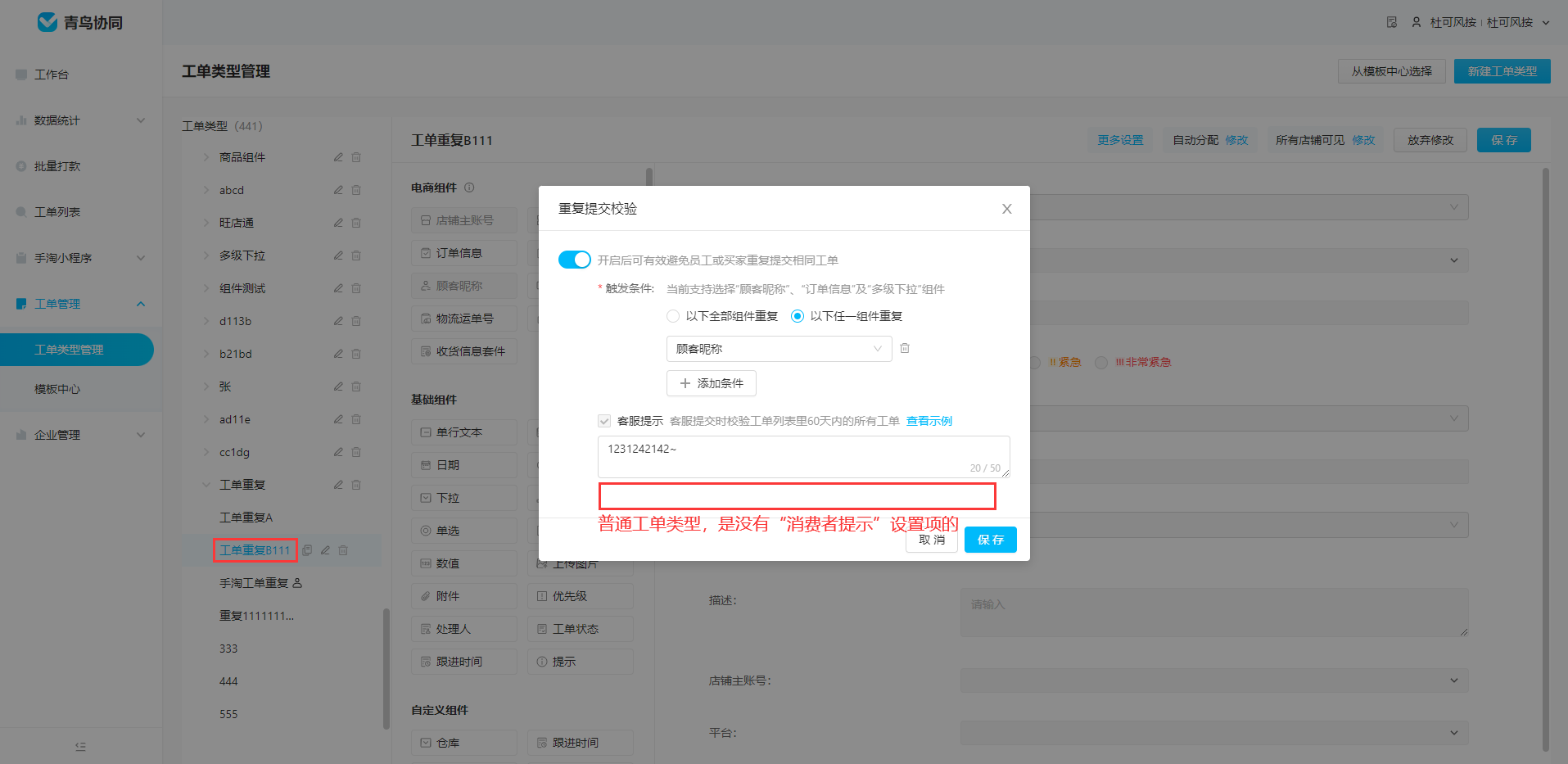Click the dialog's blue 保存 button
Viewport: 1568px width, 764px height.
[990, 540]
